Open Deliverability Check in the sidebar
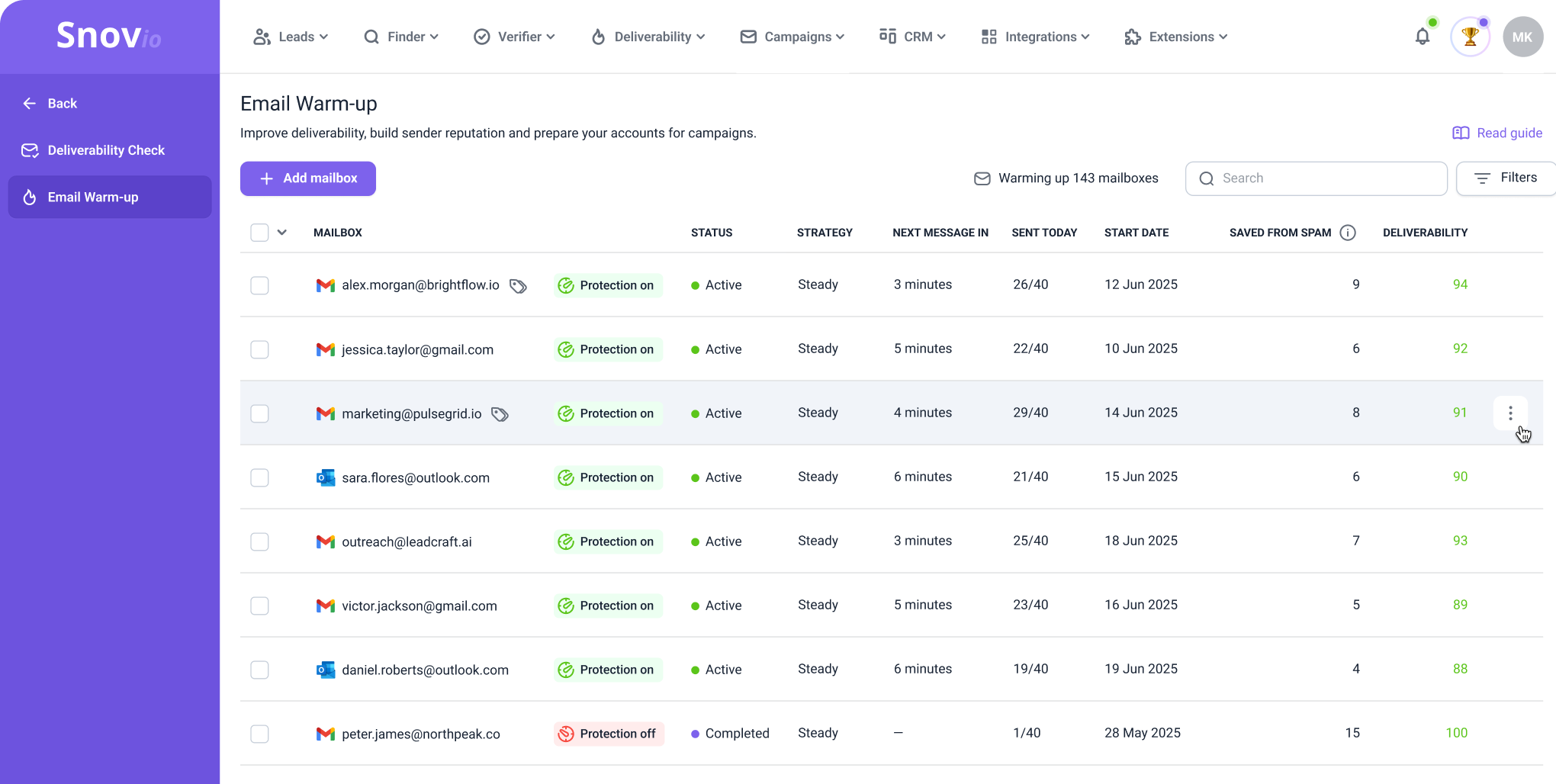 point(106,150)
